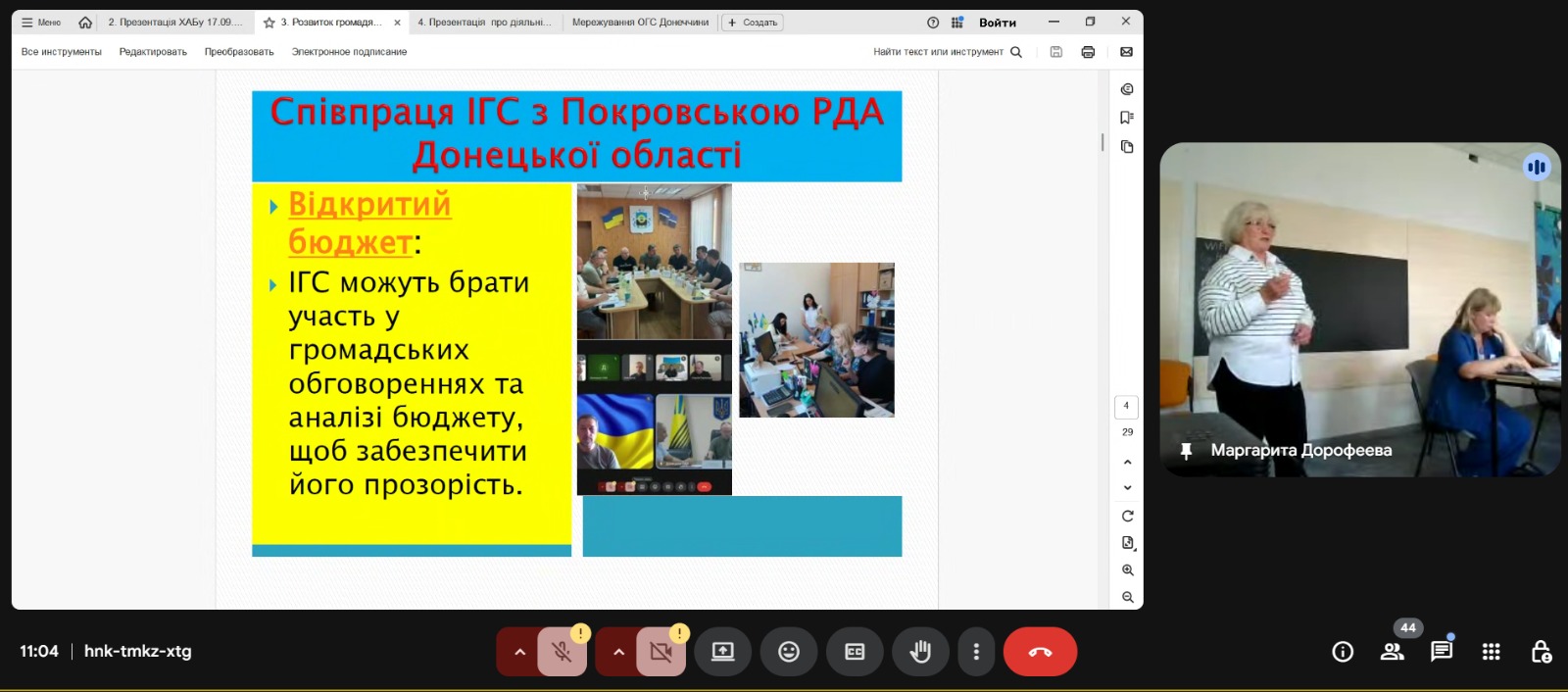
Task: Open the 'Редактировать' menu
Action: 153,52
